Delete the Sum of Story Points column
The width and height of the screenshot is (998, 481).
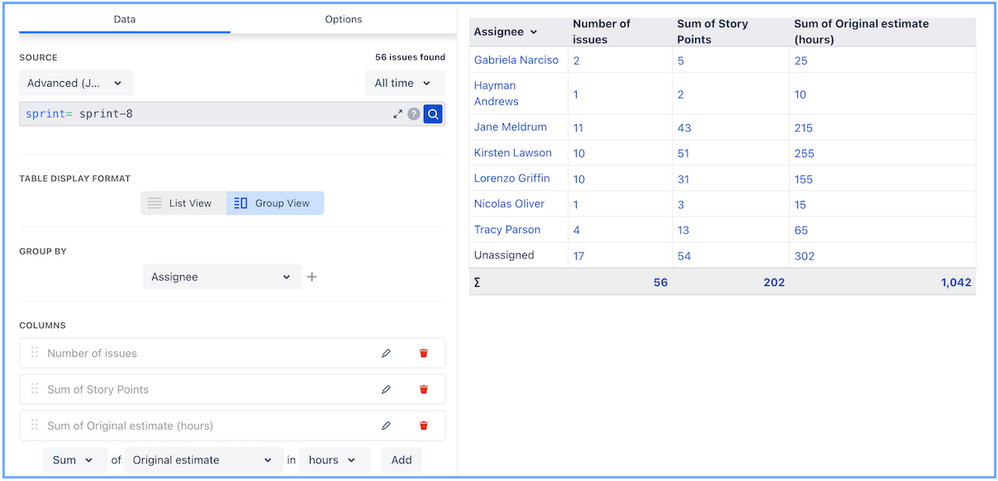click(423, 389)
